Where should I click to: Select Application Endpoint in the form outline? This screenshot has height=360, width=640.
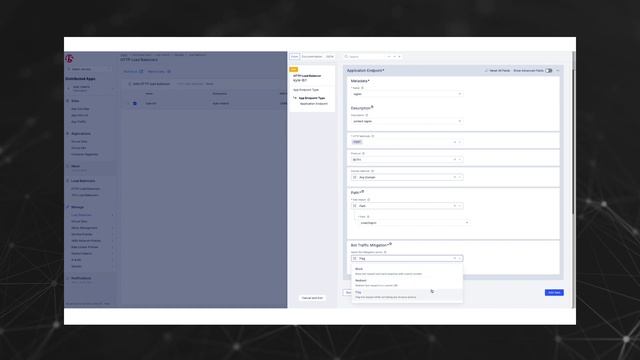(x=313, y=104)
